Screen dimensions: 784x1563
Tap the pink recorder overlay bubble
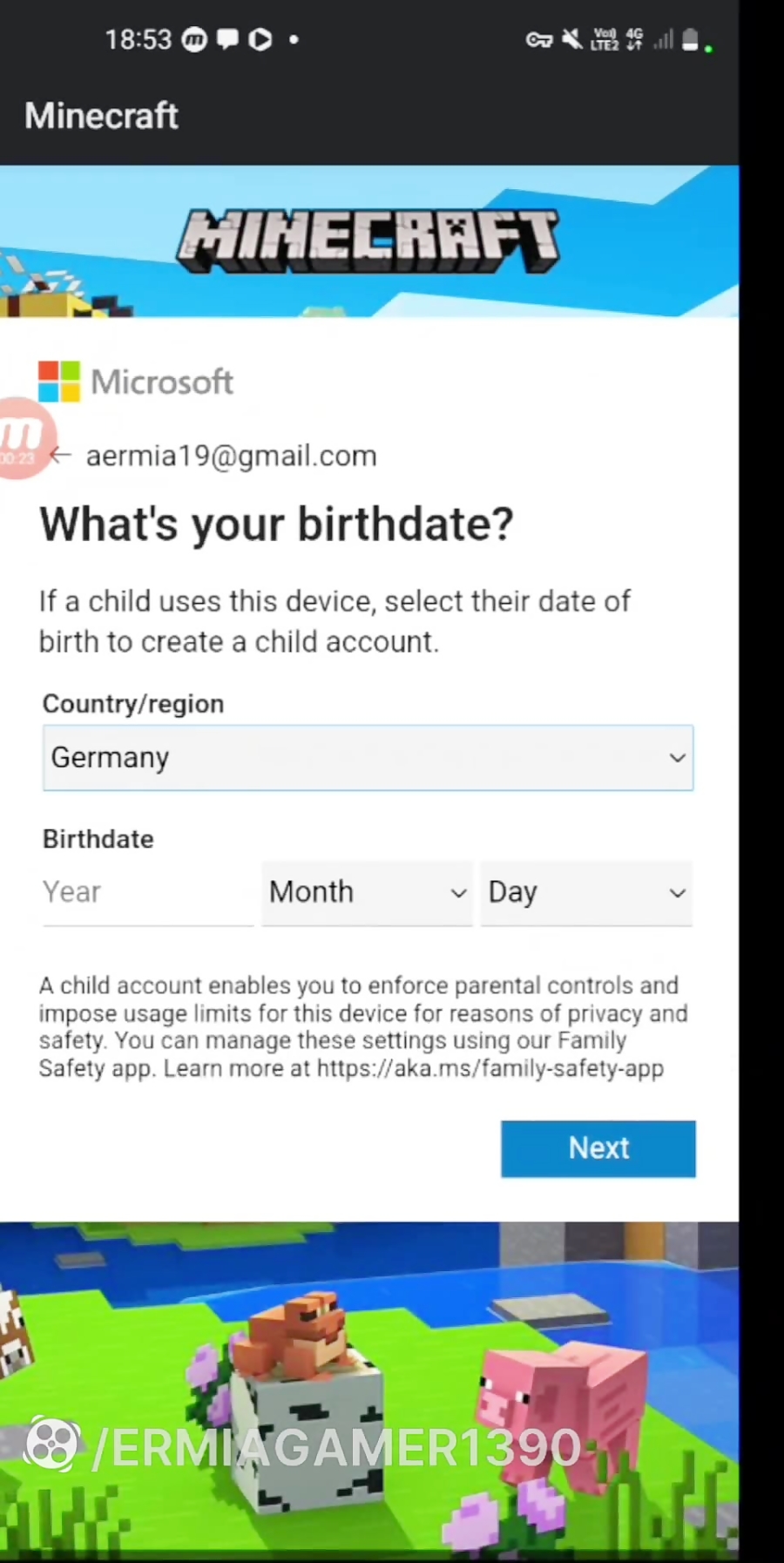[24, 438]
